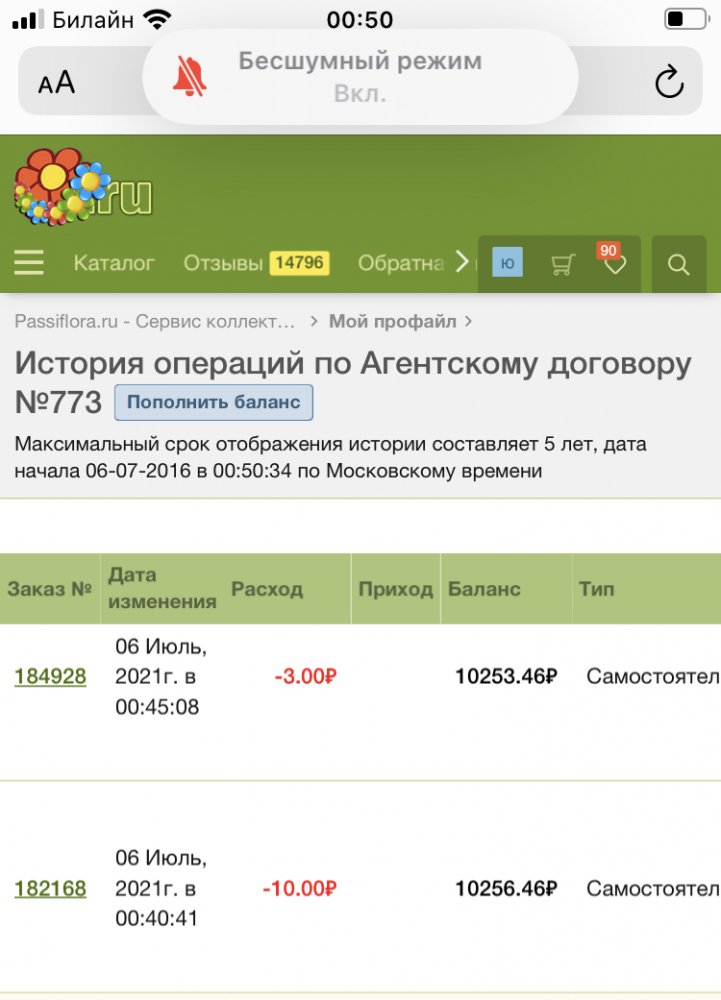Viewport: 721px width, 1000px height.
Task: Open the shopping cart
Action: click(x=563, y=264)
